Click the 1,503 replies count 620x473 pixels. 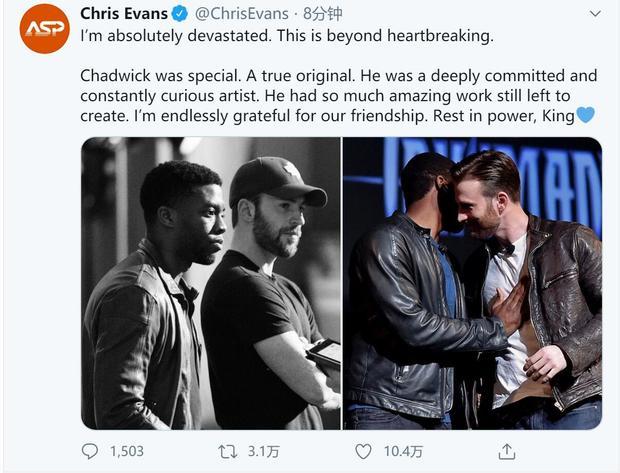point(127,451)
